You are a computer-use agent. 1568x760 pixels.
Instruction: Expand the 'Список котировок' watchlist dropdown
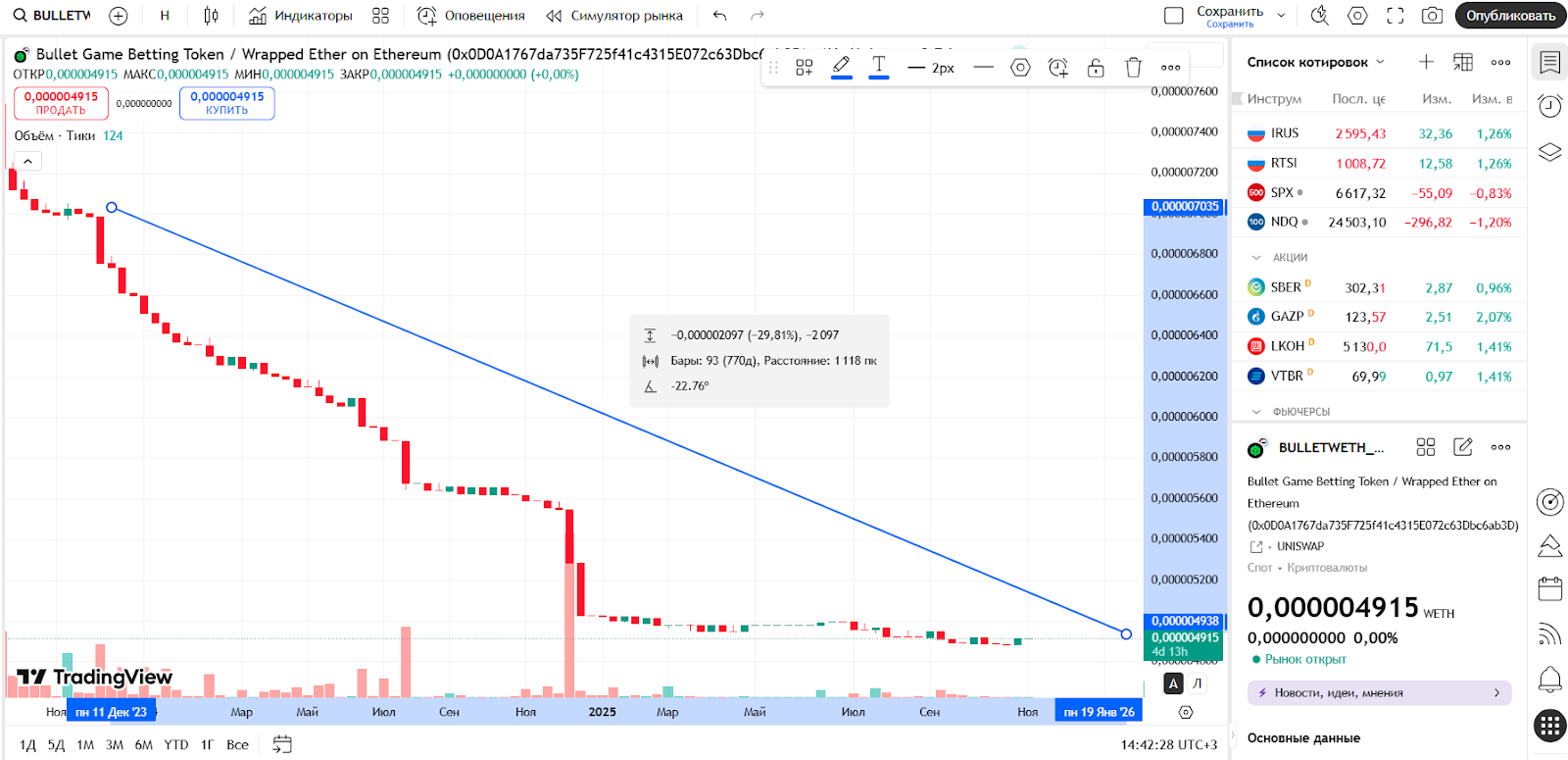[1315, 62]
